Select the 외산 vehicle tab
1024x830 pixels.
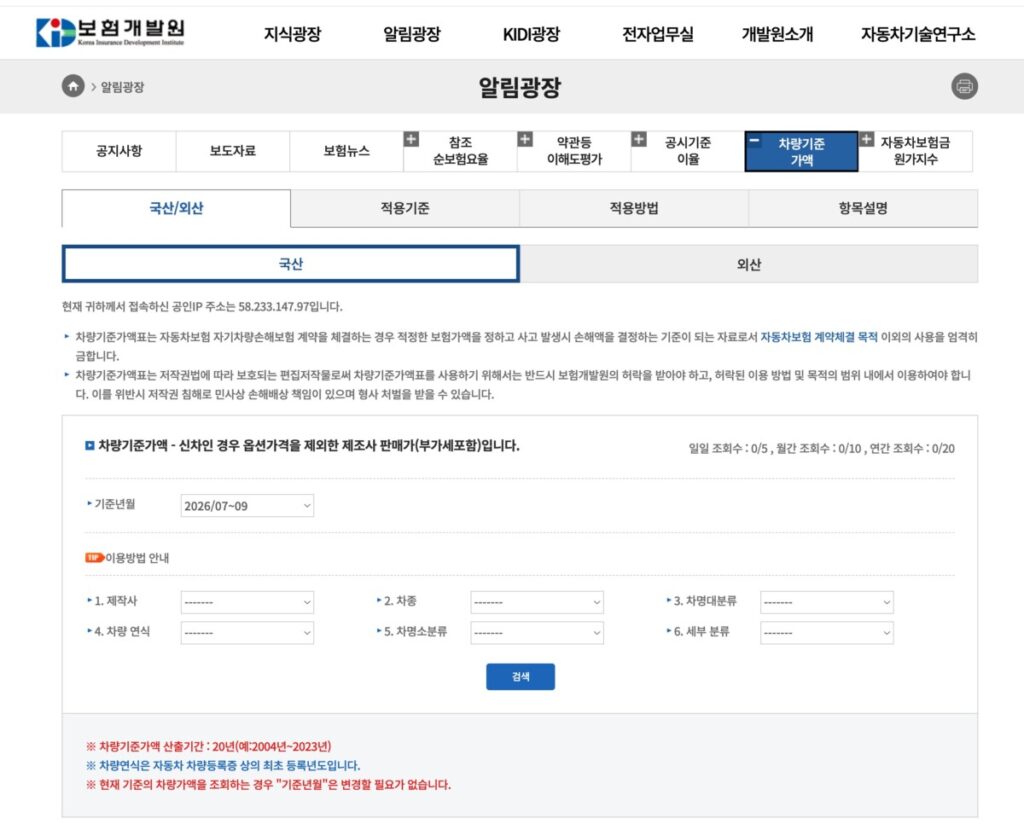click(x=748, y=264)
